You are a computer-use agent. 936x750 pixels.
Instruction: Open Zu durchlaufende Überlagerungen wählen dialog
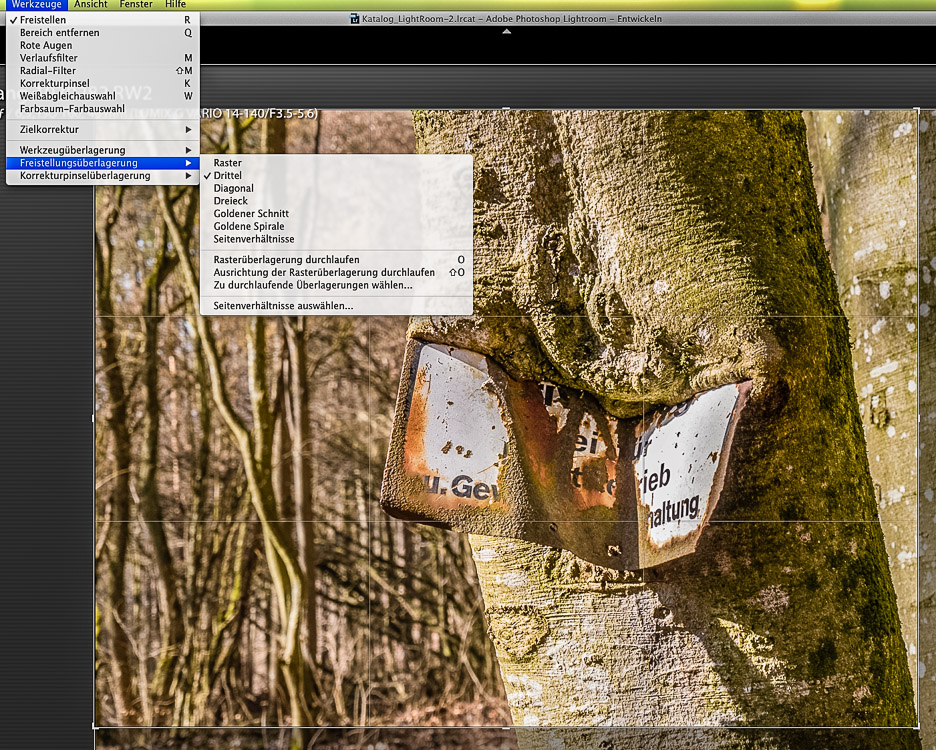tap(337, 285)
